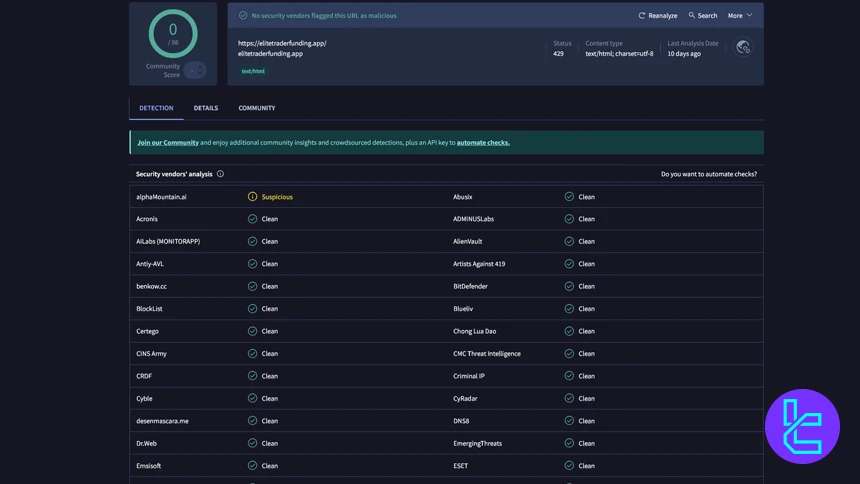Select the Emsisoft vendor name

coord(149,466)
